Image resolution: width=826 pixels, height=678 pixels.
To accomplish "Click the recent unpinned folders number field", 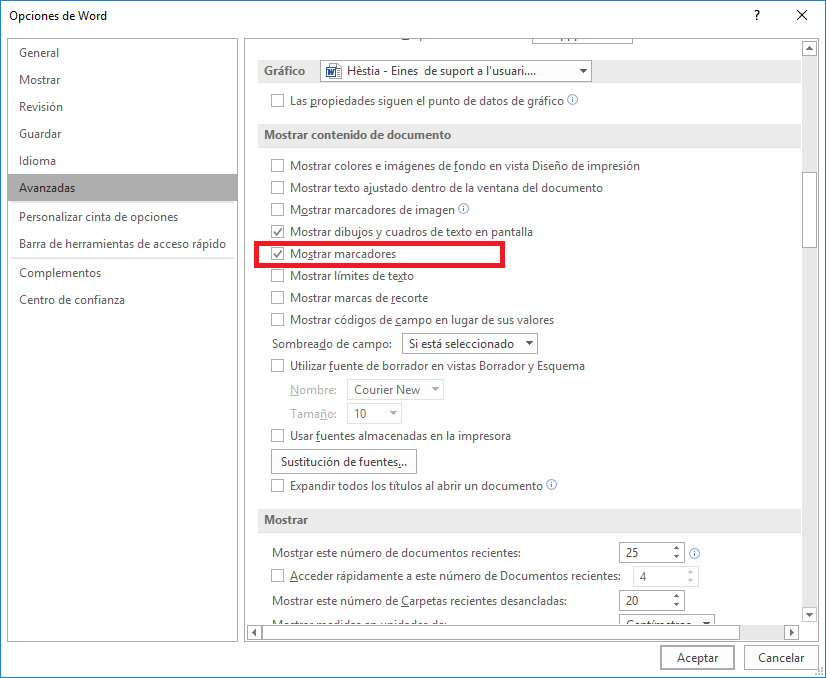I will (644, 600).
